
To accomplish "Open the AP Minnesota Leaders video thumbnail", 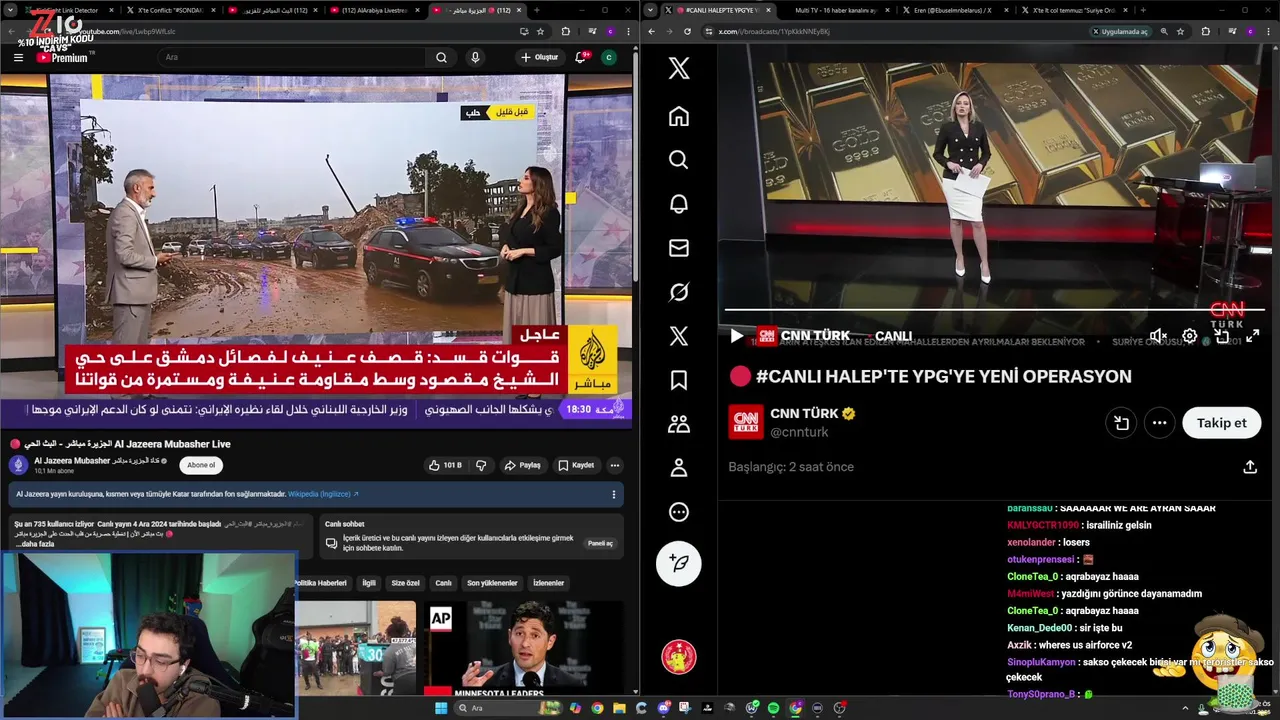I will (x=523, y=647).
